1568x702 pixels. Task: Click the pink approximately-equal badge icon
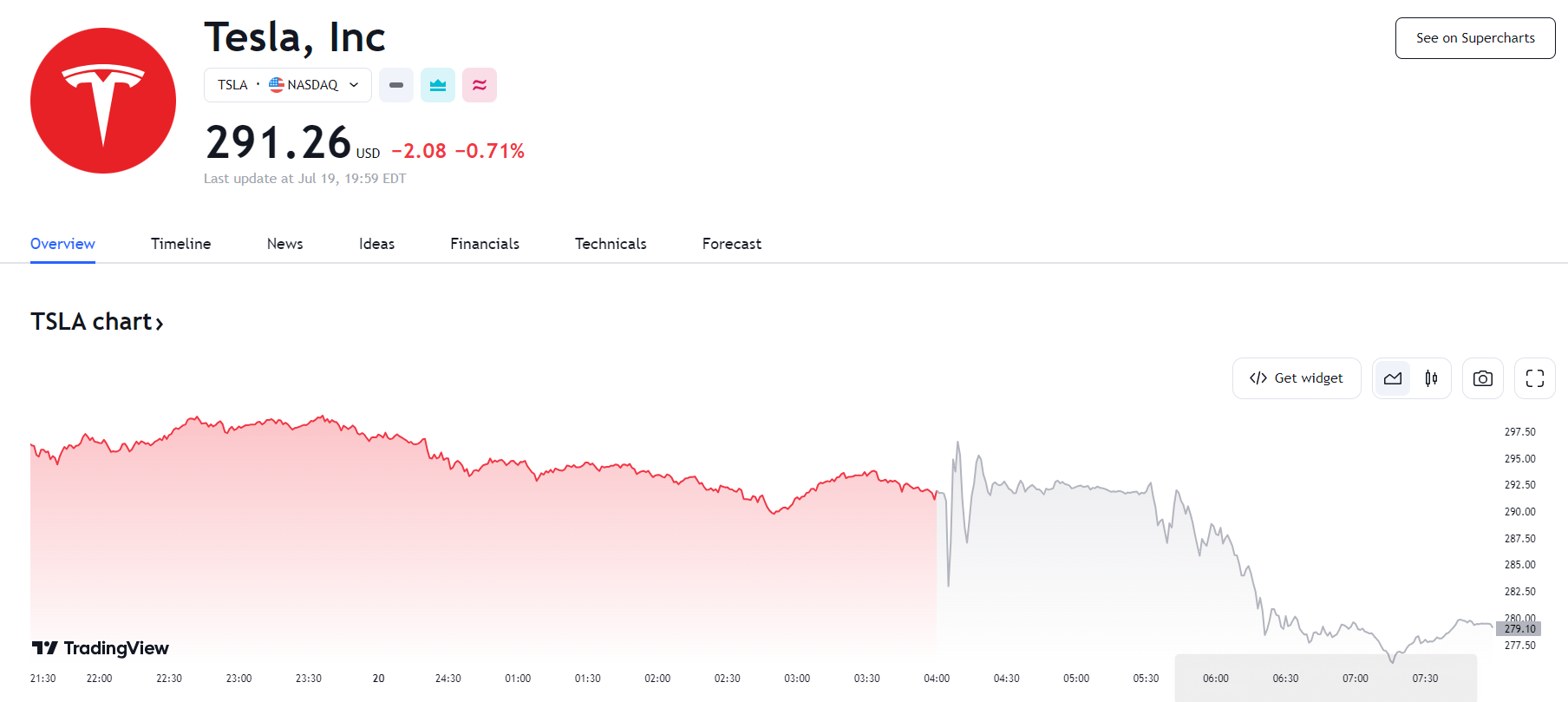point(480,85)
